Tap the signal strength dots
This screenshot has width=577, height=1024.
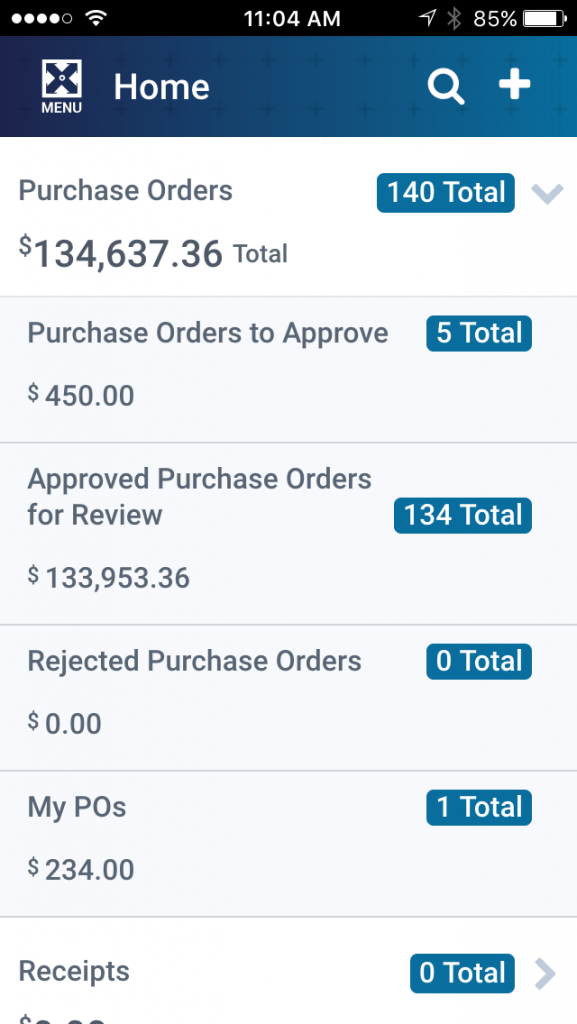click(x=42, y=18)
